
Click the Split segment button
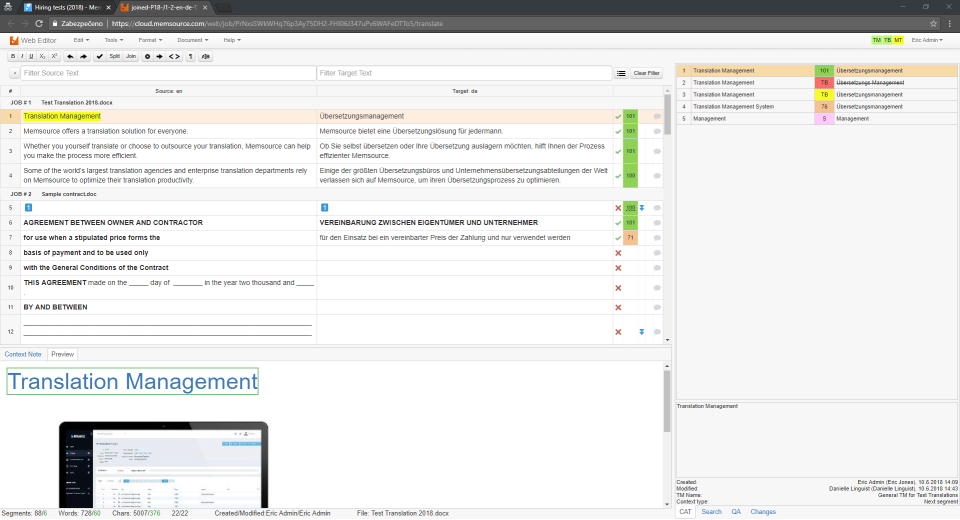click(x=114, y=56)
